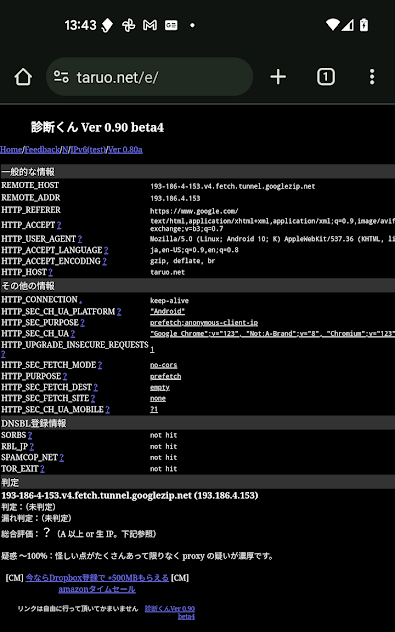
Task: Click help mark next to SPAMCOP_NET
Action: click(x=61, y=457)
